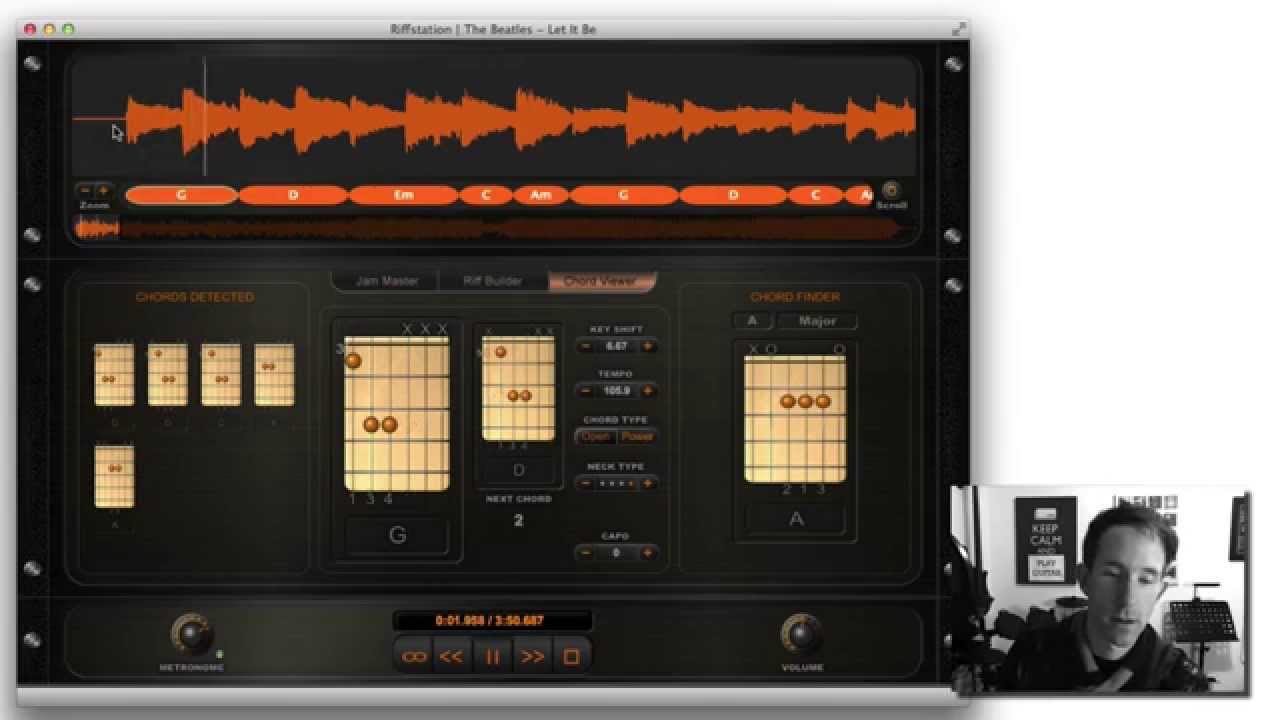Jump to the C segment before Am
The width and height of the screenshot is (1280, 720).
(486, 195)
